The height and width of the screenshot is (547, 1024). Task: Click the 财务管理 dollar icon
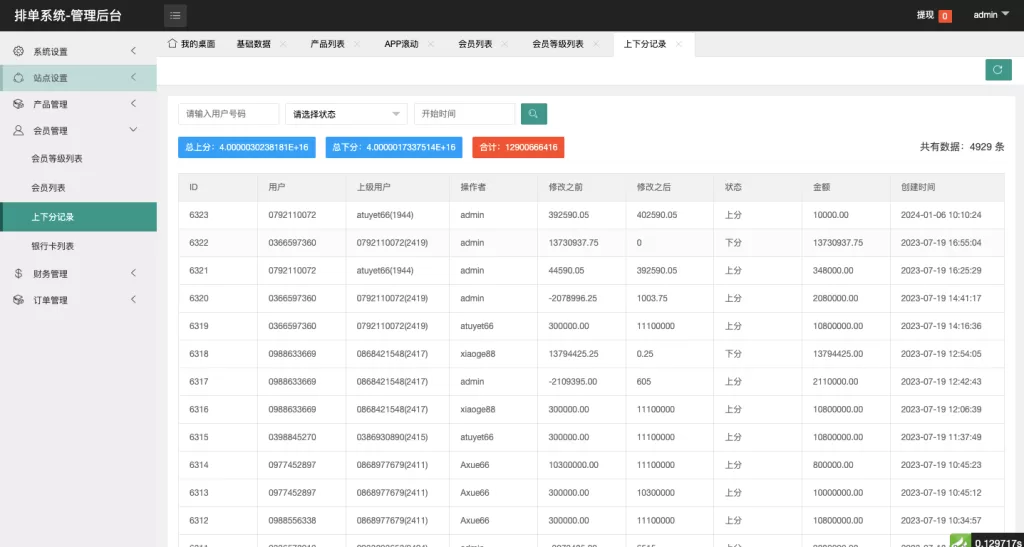(x=18, y=274)
